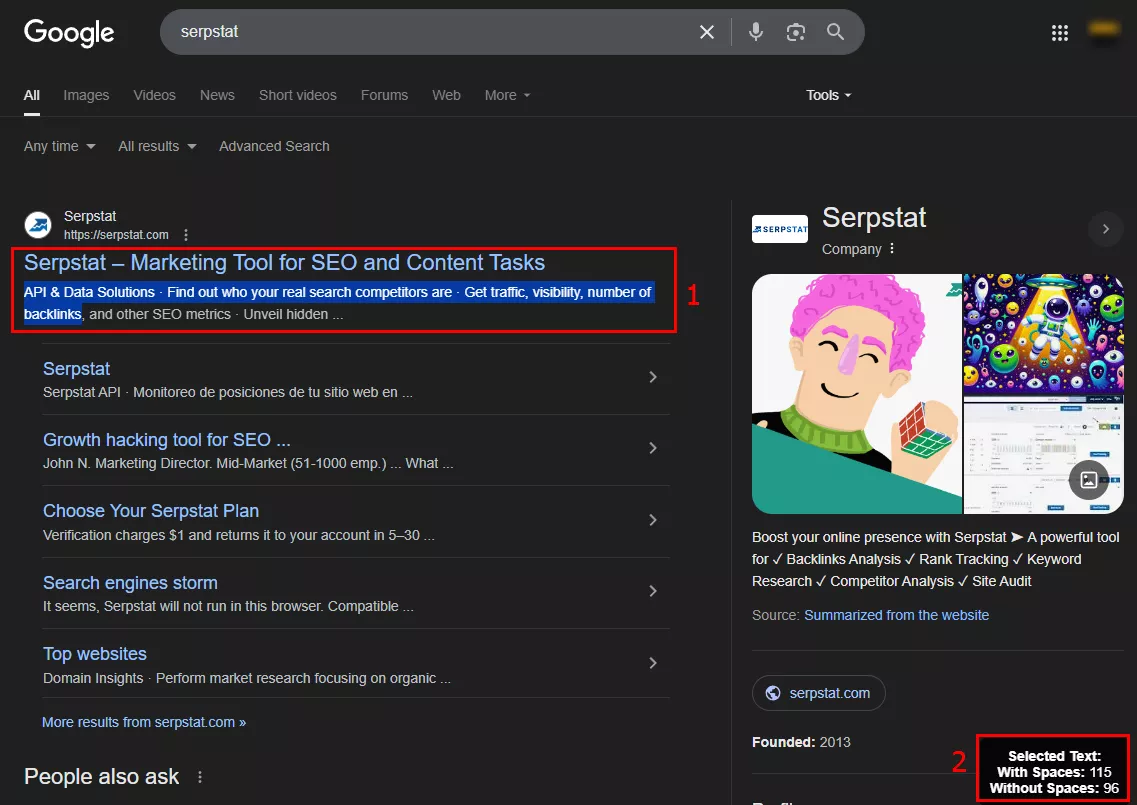This screenshot has width=1137, height=805.
Task: Clear the search box with the X icon
Action: coord(706,32)
